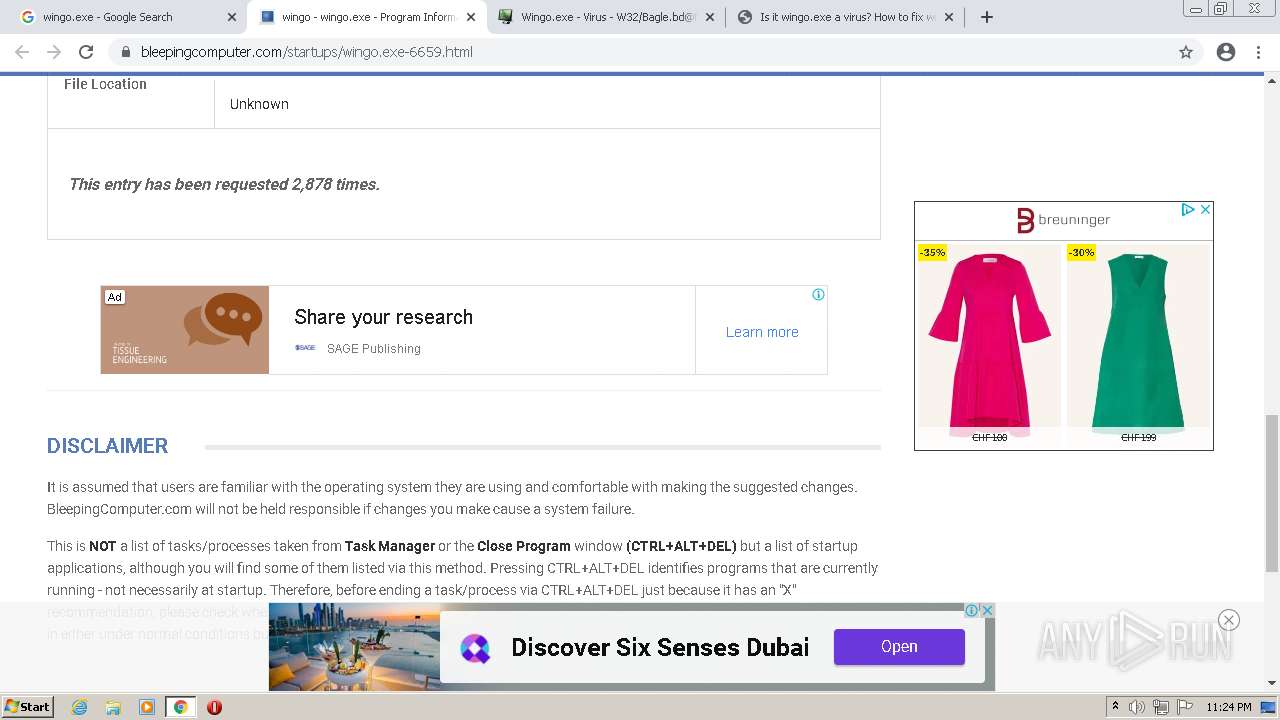The height and width of the screenshot is (720, 1280).
Task: Open the Chrome three-dot menu
Action: (x=1258, y=52)
